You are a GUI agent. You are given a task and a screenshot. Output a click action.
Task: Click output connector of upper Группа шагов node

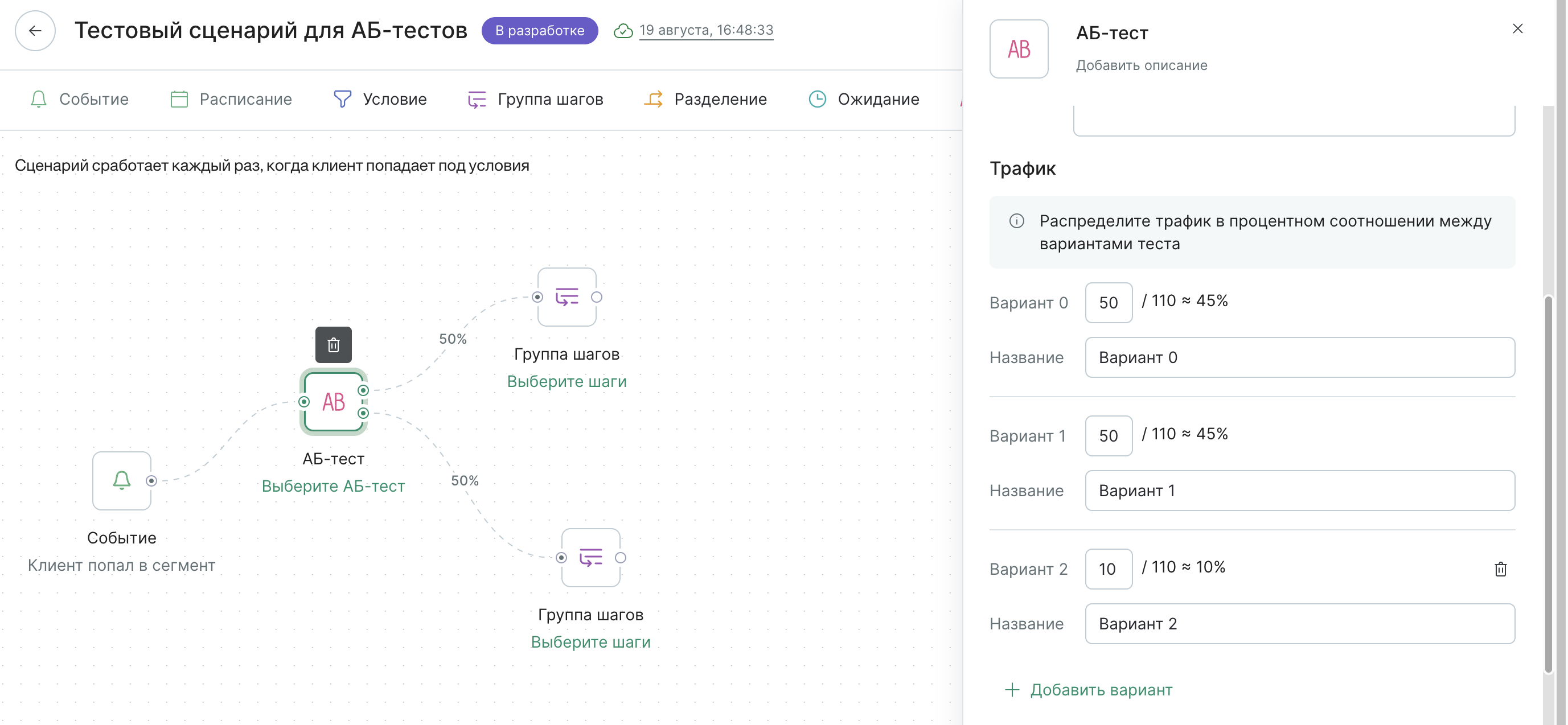597,297
